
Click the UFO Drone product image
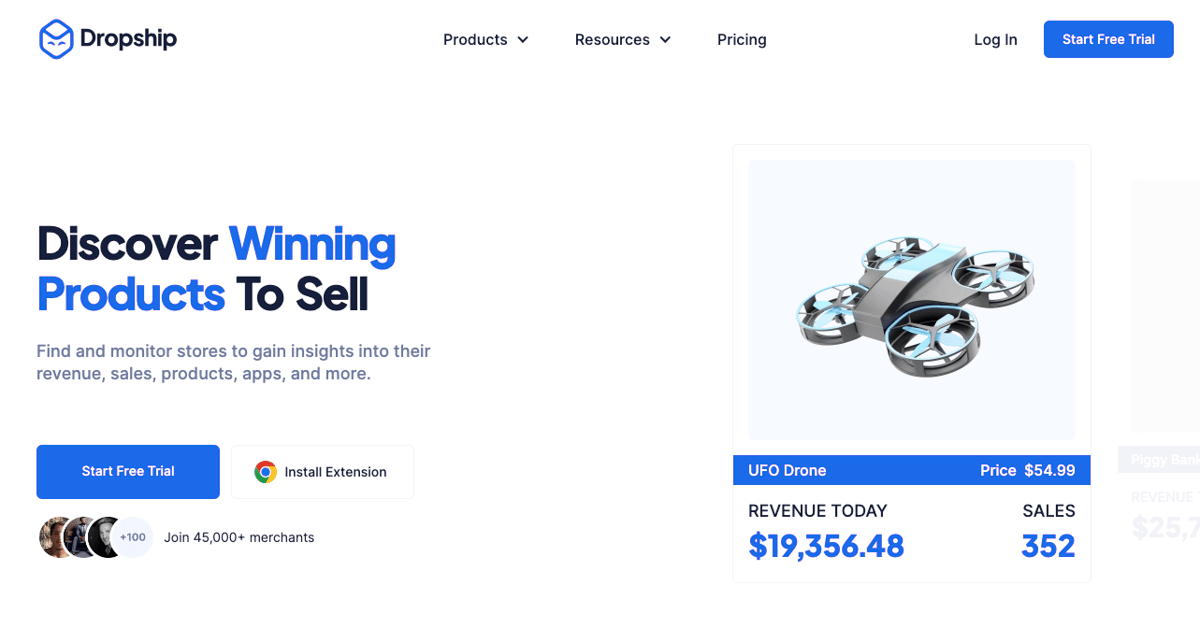(x=912, y=300)
